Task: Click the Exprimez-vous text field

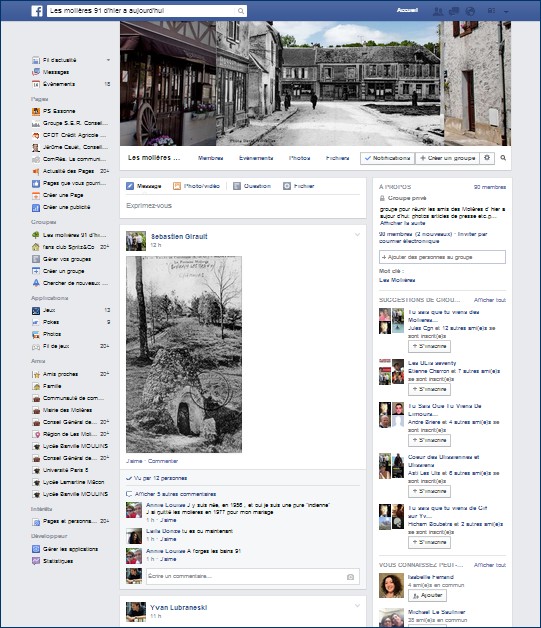Action: click(x=243, y=206)
